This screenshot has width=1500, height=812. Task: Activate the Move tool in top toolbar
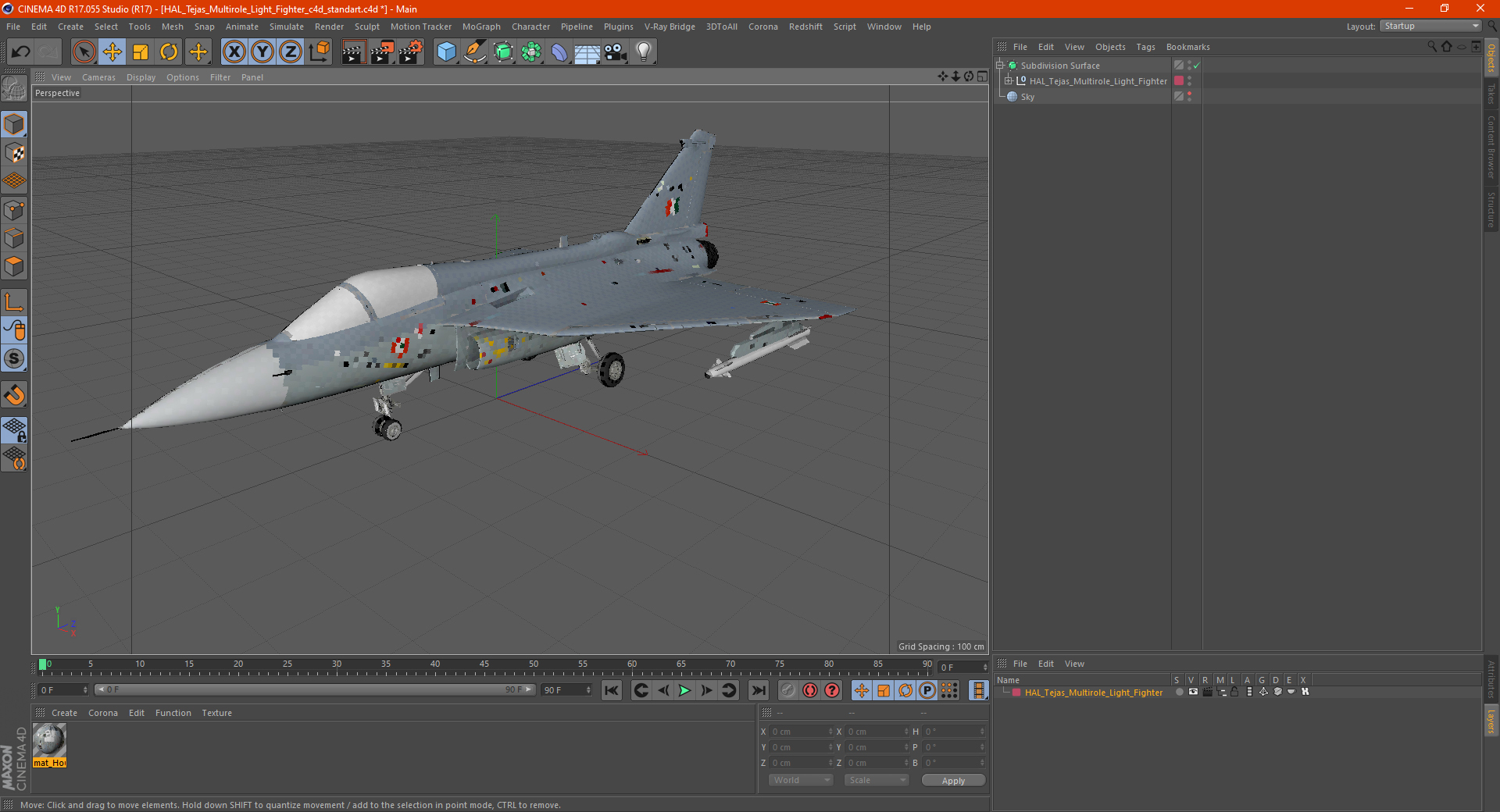[x=112, y=52]
